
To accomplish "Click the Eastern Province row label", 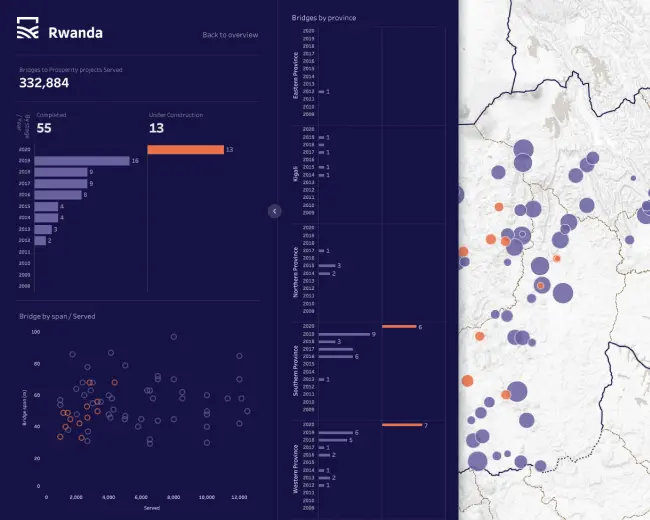I will 295,77.
